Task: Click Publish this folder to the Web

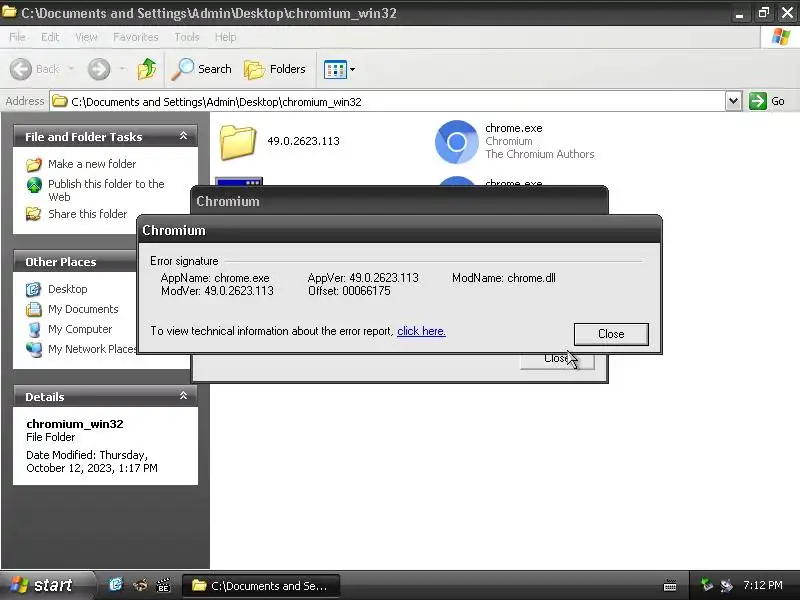Action: click(x=106, y=190)
